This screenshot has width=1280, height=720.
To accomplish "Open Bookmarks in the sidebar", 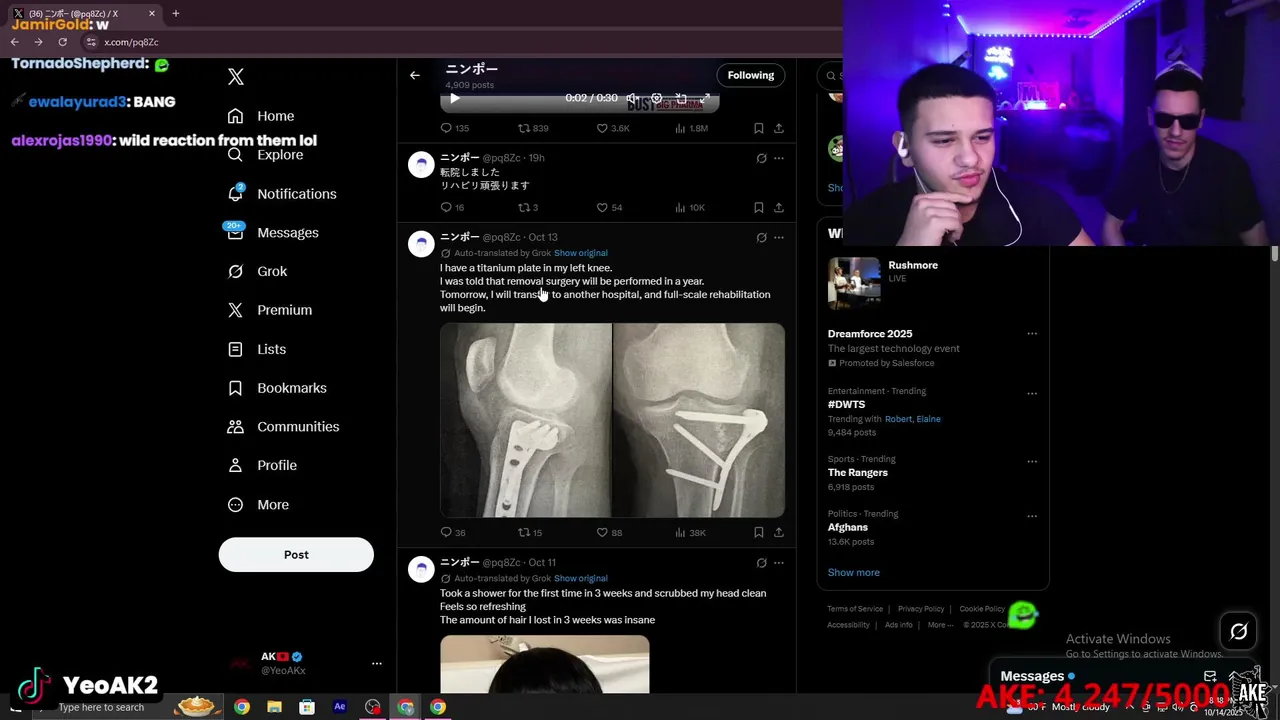I will click(277, 388).
